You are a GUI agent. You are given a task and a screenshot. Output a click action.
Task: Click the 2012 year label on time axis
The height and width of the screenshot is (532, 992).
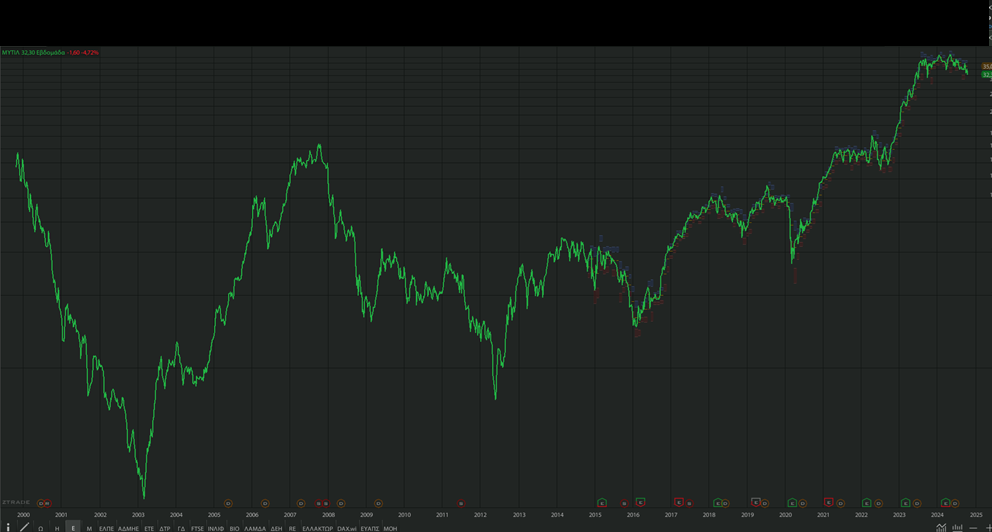(480, 515)
